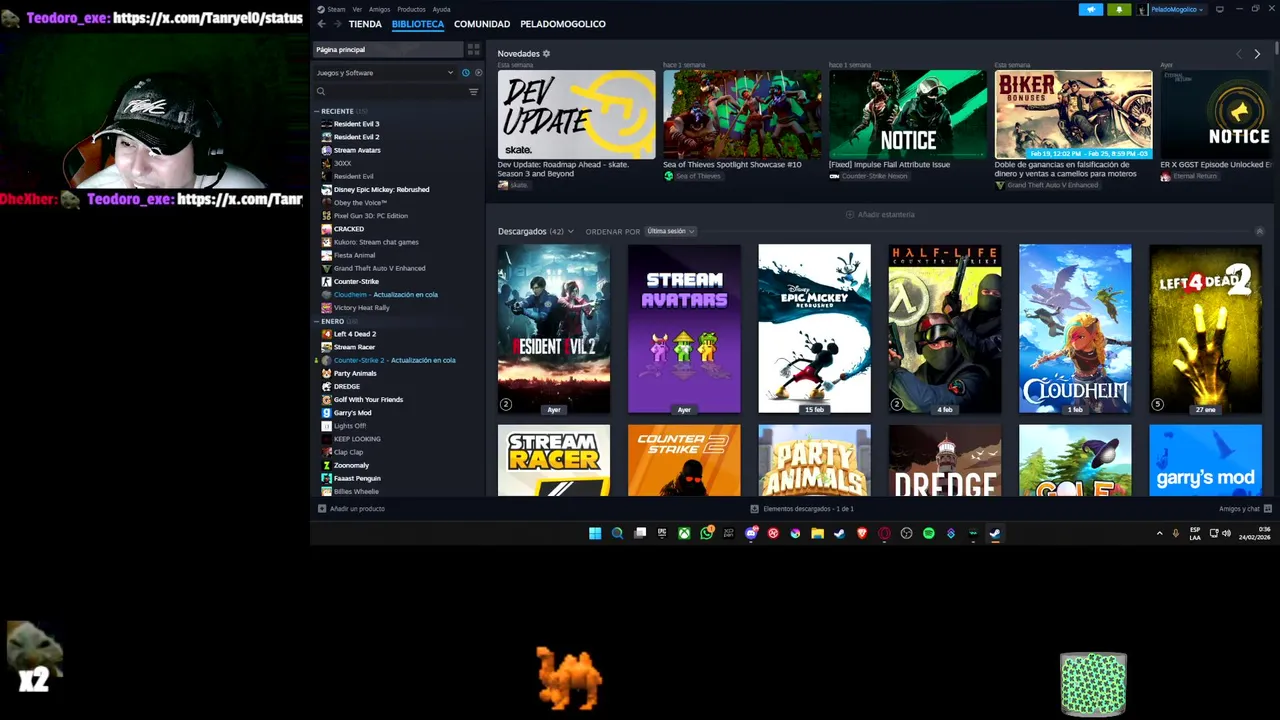Screen dimensions: 1280x720
Task: Show next Novedades with right arrow
Action: coord(1257,54)
